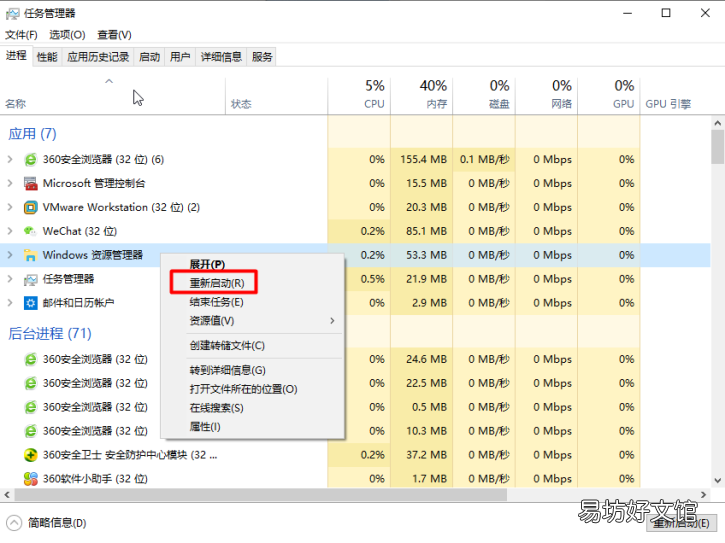Switch to the 服务 tab
This screenshot has height=543, width=725.
(262, 57)
